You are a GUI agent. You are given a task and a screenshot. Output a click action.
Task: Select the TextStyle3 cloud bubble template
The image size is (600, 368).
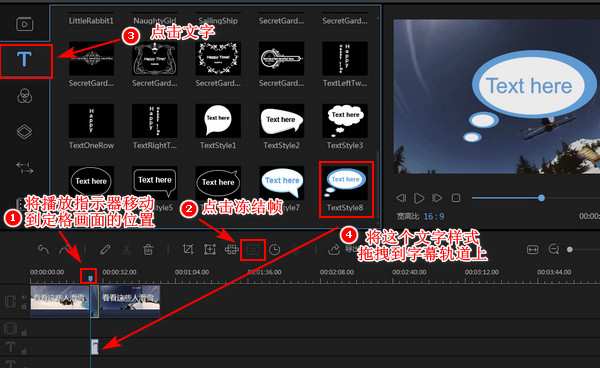point(345,121)
